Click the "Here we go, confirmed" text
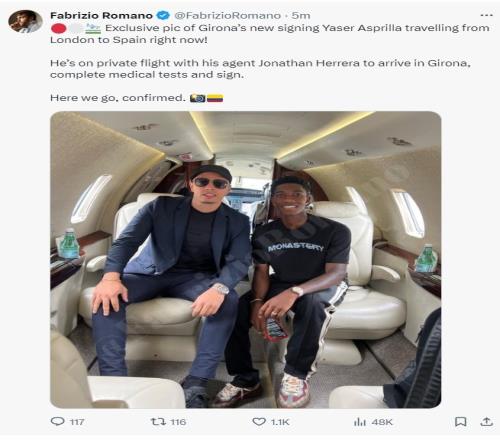This screenshot has width=500, height=440. pyautogui.click(x=118, y=98)
